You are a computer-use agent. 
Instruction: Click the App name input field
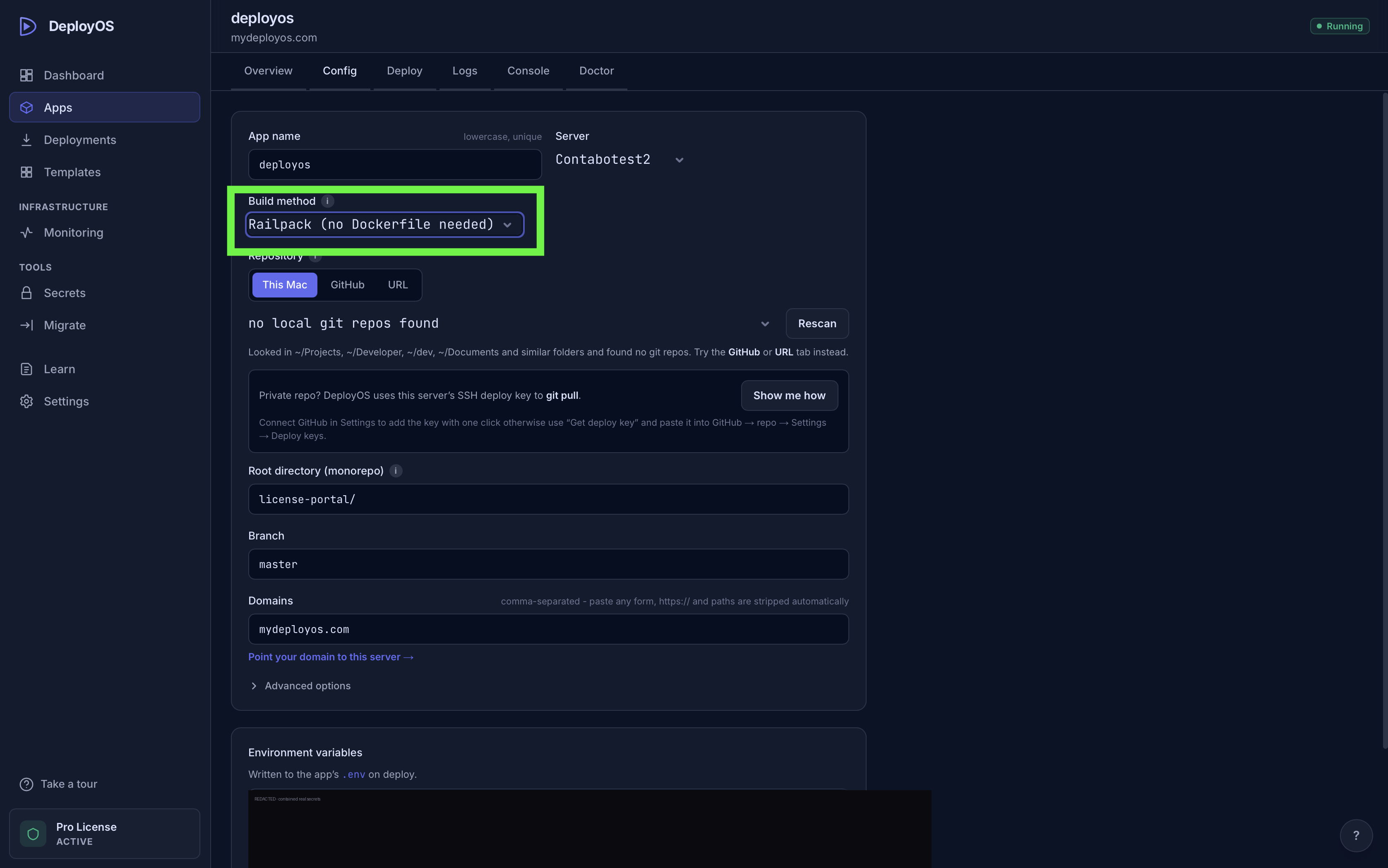394,165
